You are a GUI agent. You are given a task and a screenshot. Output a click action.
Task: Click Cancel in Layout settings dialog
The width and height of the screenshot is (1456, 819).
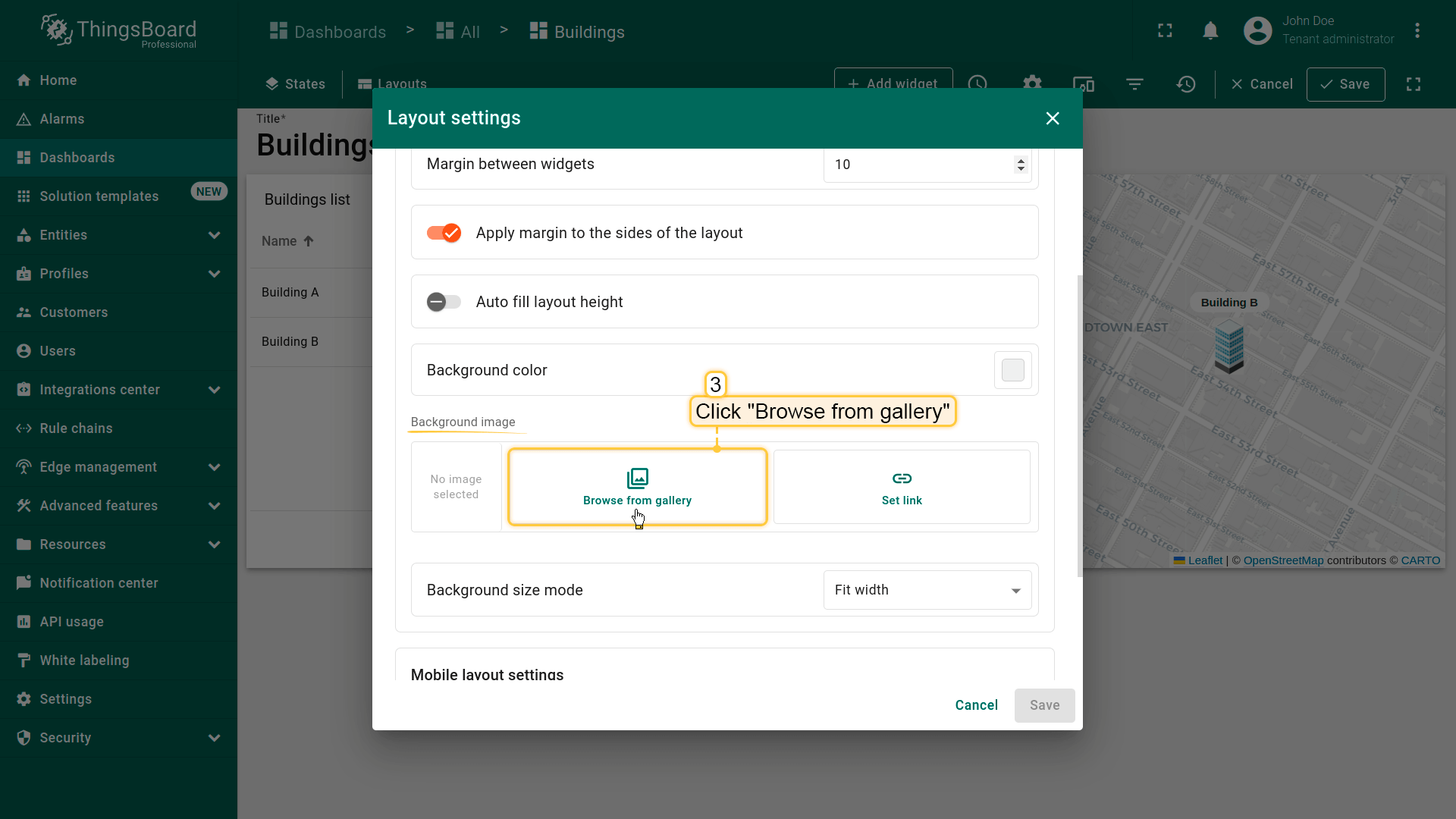976,705
